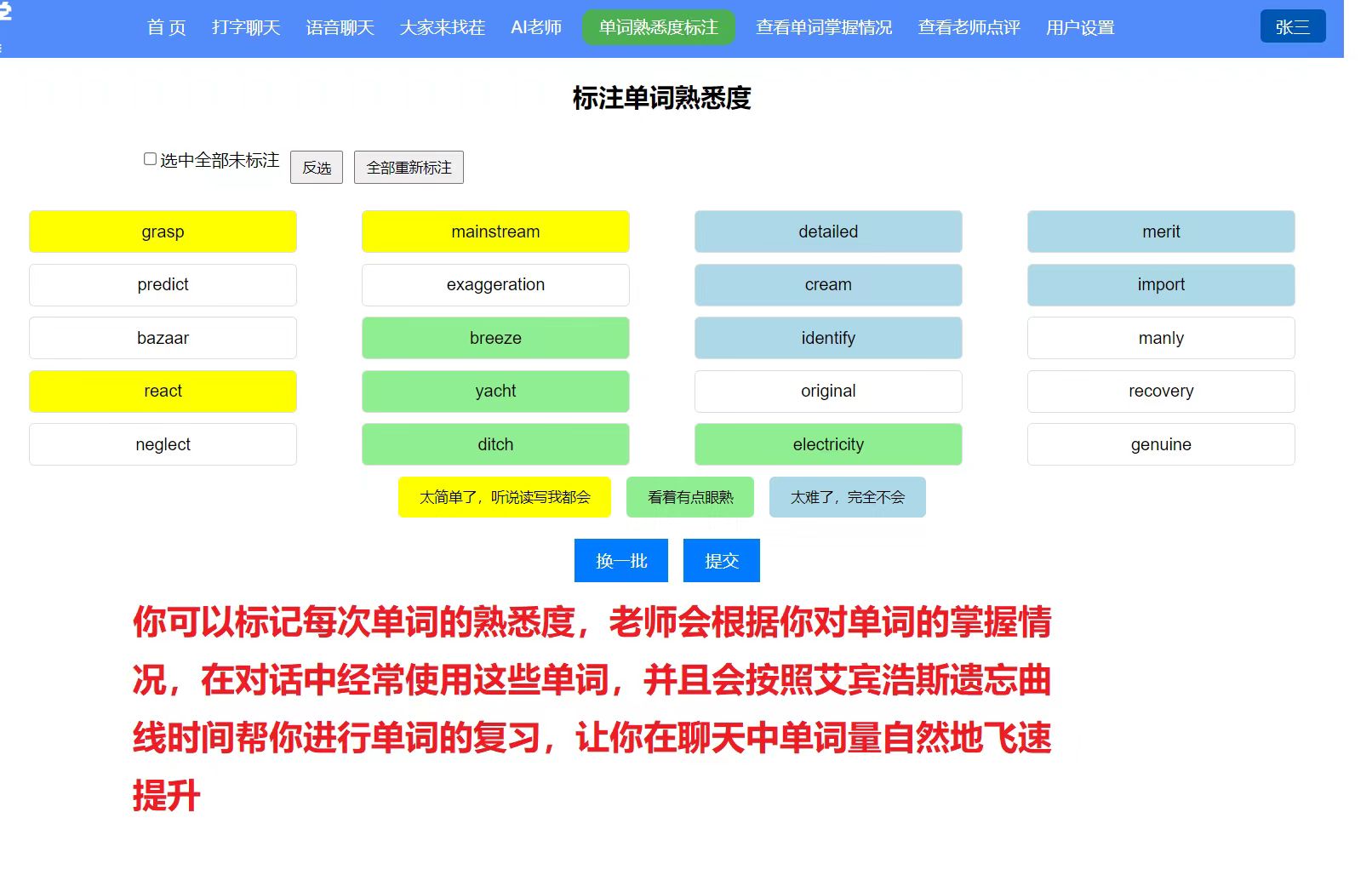
Task: Select the 单词熟悉度标注 tab
Action: (658, 26)
